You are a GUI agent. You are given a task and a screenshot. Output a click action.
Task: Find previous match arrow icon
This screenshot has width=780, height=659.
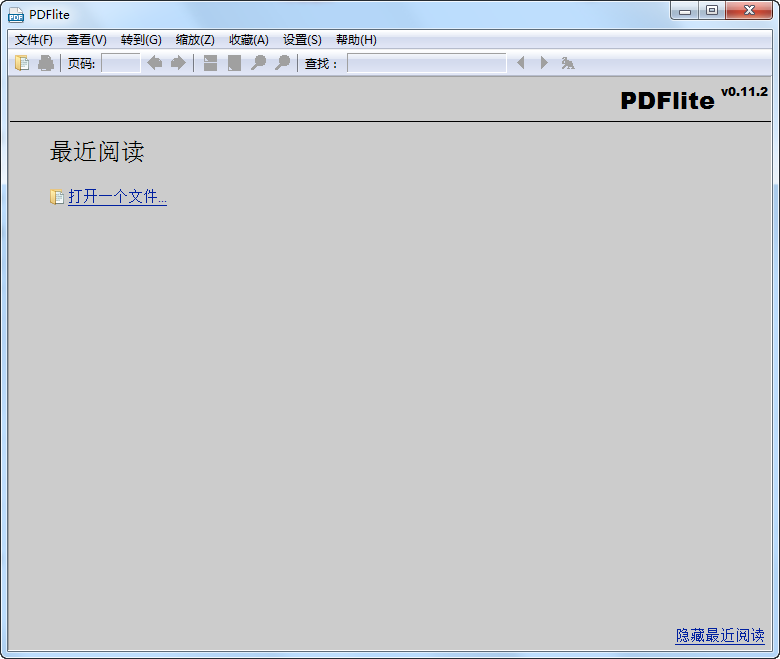pos(521,63)
